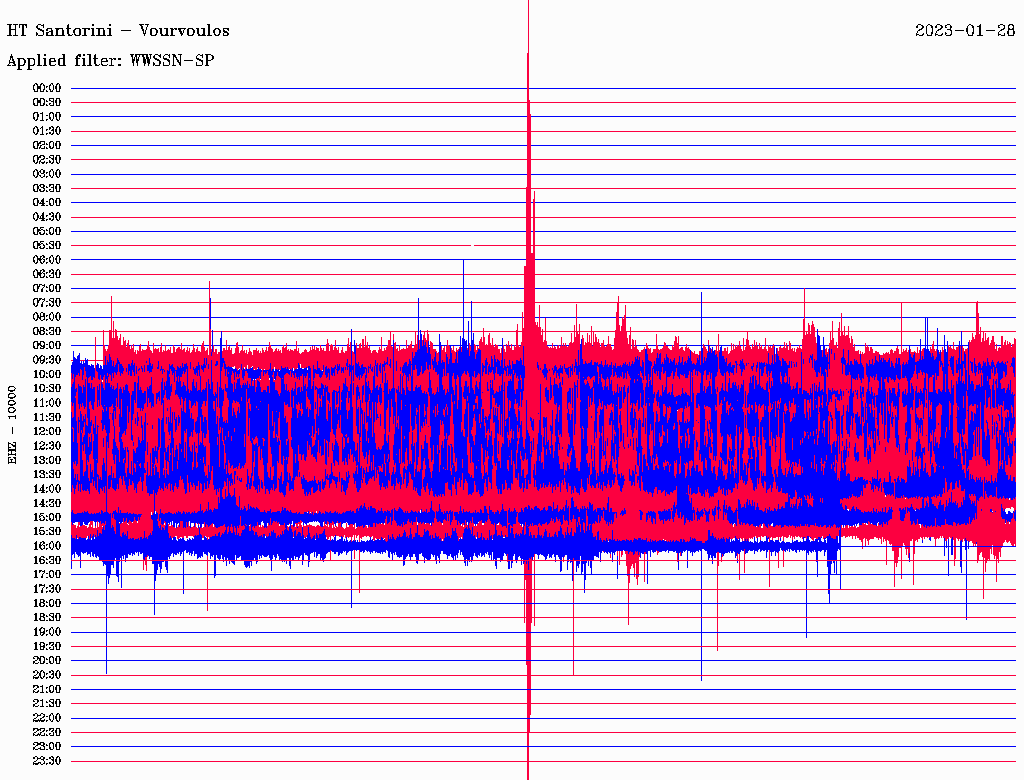The width and height of the screenshot is (1024, 780).
Task: Click the 20:30 time label
Action: pos(47,675)
